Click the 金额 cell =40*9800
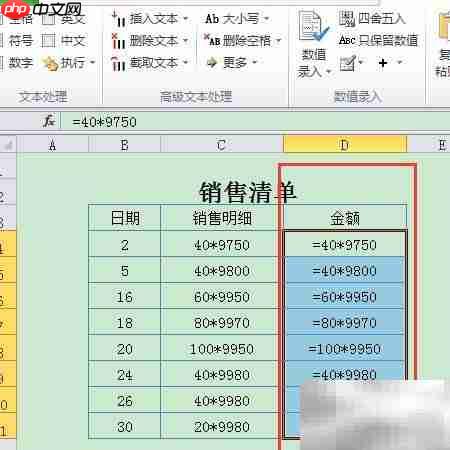 [345, 271]
